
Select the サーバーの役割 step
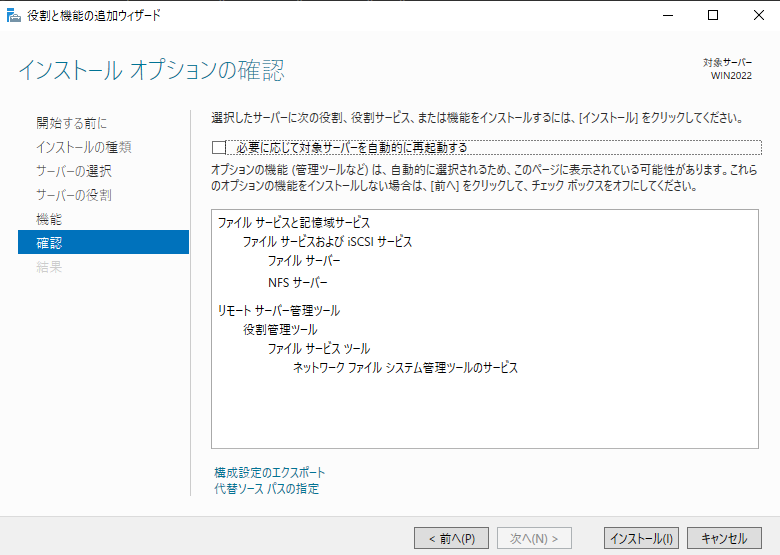pyautogui.click(x=74, y=195)
